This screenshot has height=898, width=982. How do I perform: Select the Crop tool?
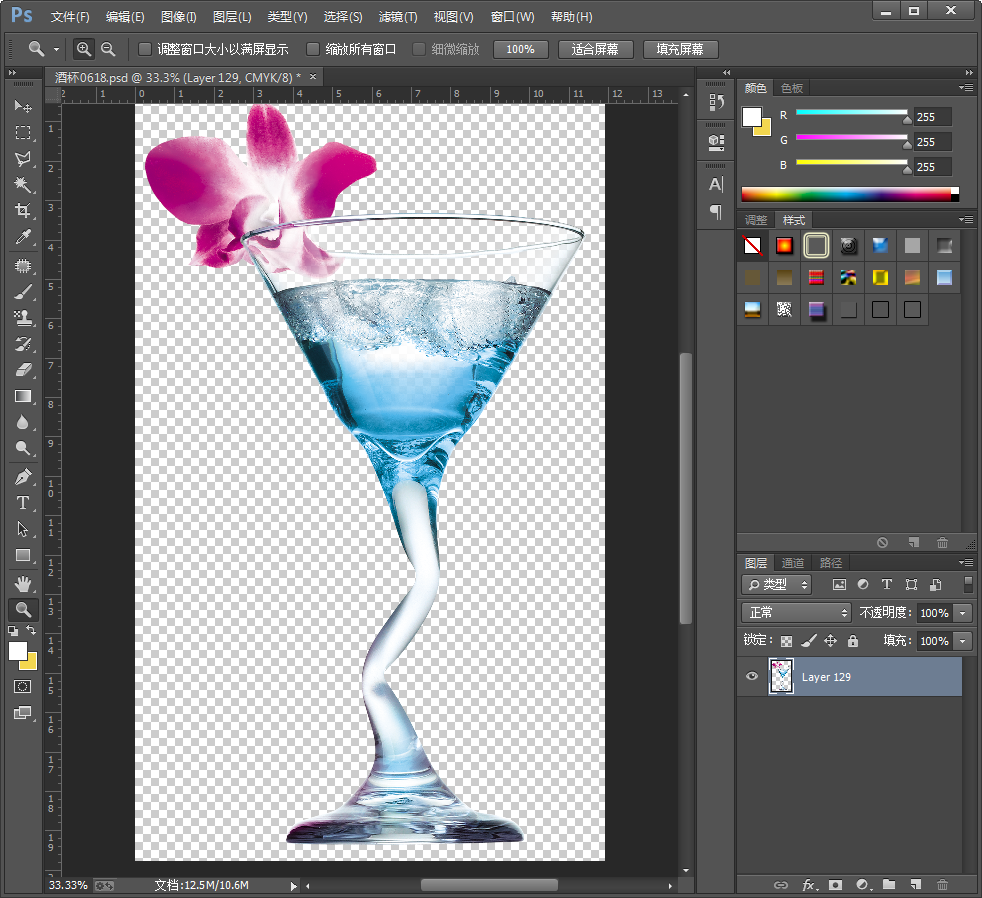click(22, 211)
